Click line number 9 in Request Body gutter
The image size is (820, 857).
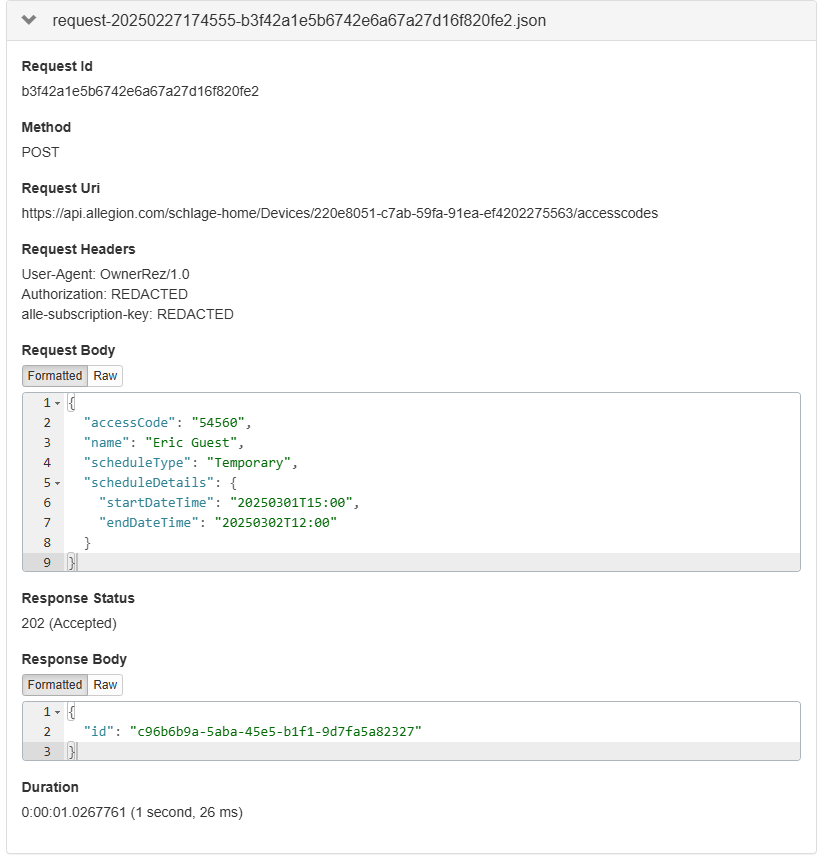coord(46,563)
